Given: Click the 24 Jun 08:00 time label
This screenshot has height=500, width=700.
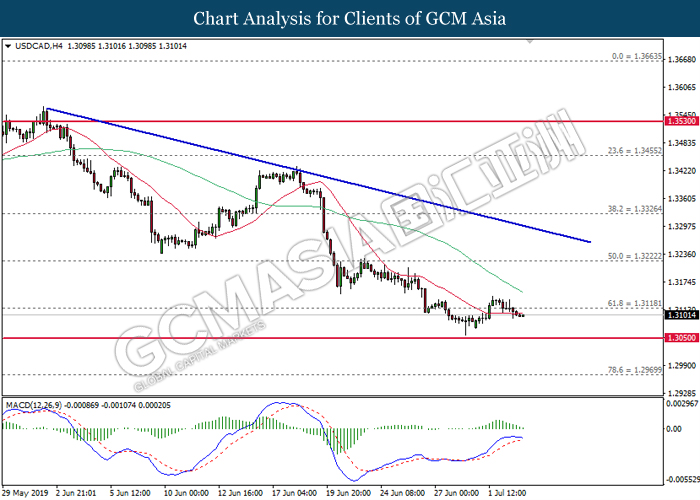Looking at the screenshot, I should (x=402, y=493).
